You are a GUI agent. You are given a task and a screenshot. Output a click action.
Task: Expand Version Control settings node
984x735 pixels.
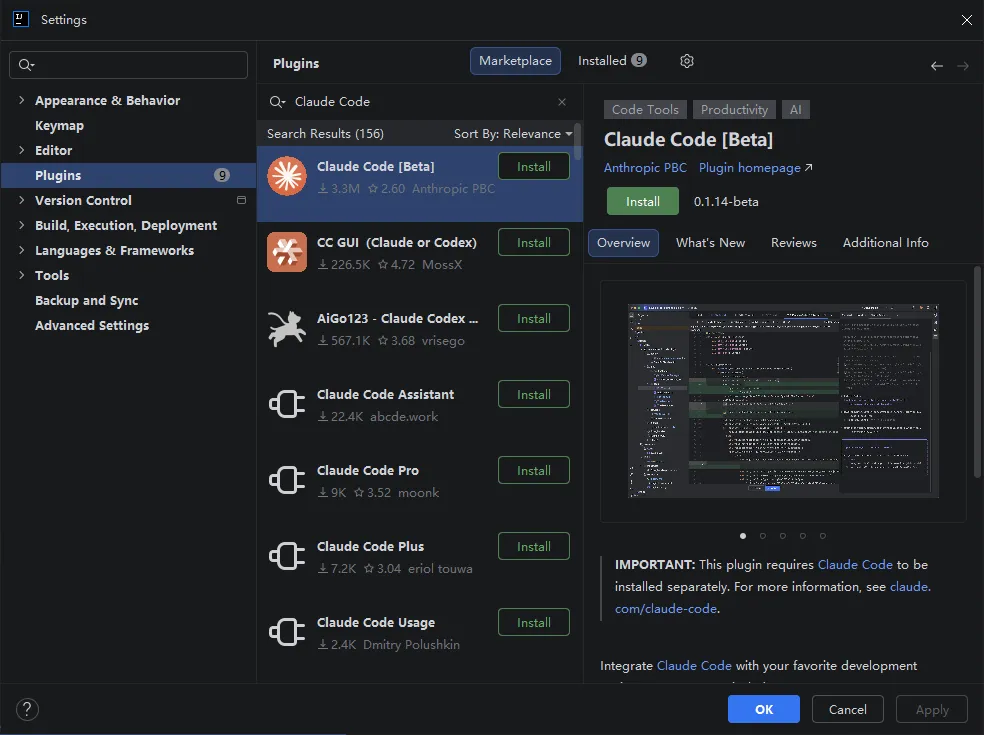click(x=21, y=200)
